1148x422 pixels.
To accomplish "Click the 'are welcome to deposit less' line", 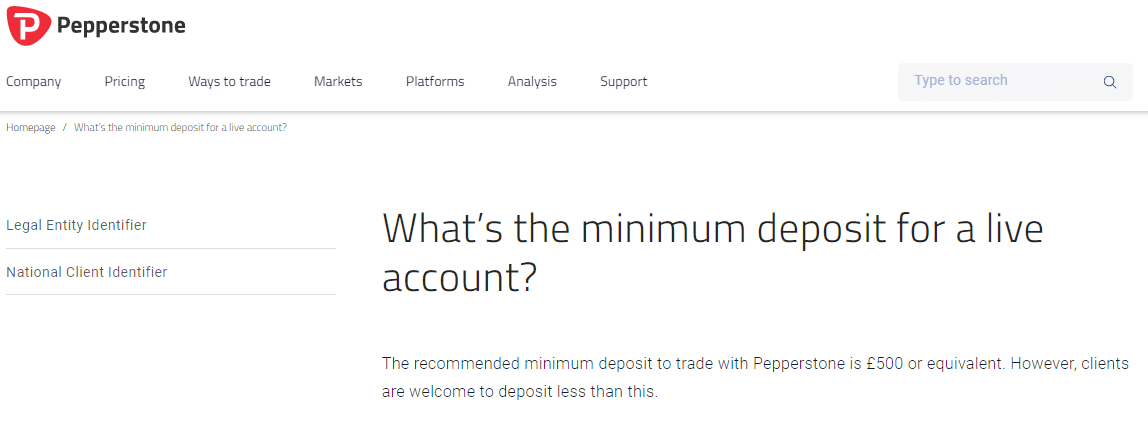I will [x=519, y=392].
